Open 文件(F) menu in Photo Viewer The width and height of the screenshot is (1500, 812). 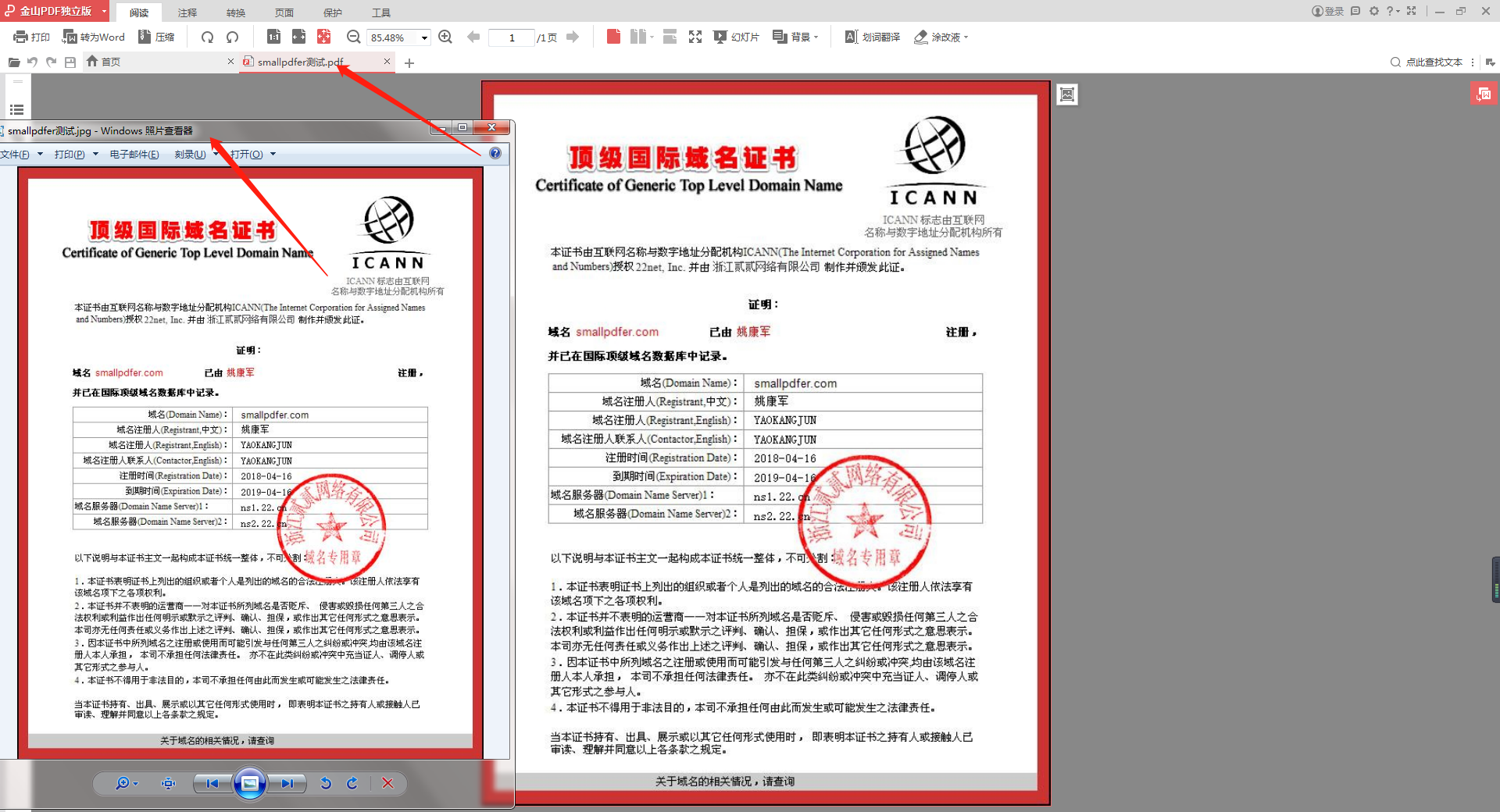point(21,154)
